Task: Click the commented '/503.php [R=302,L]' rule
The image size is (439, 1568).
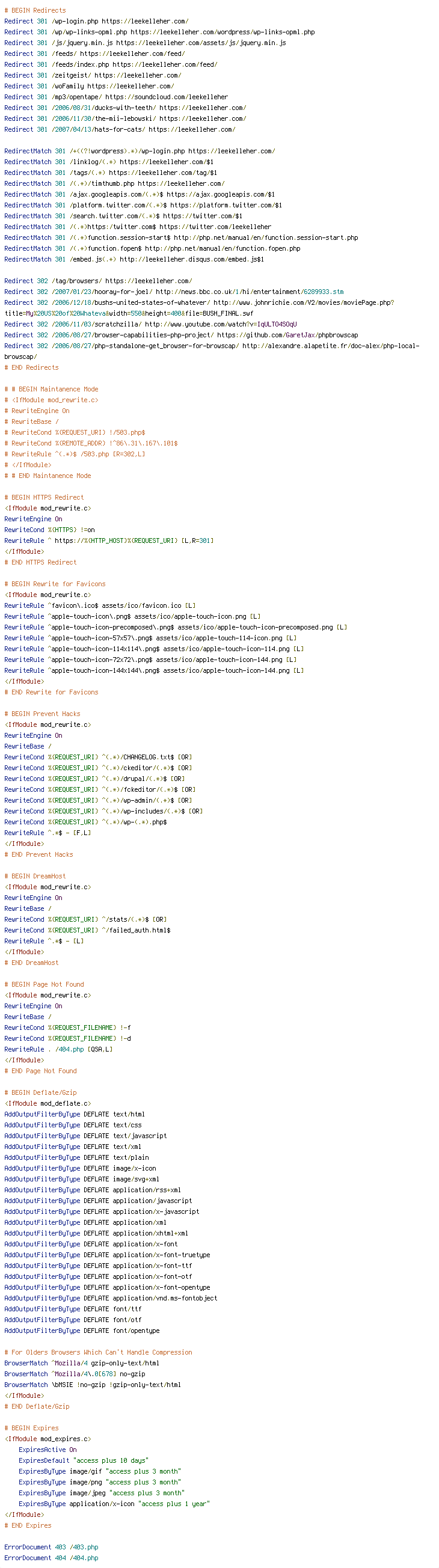Action: (x=75, y=454)
